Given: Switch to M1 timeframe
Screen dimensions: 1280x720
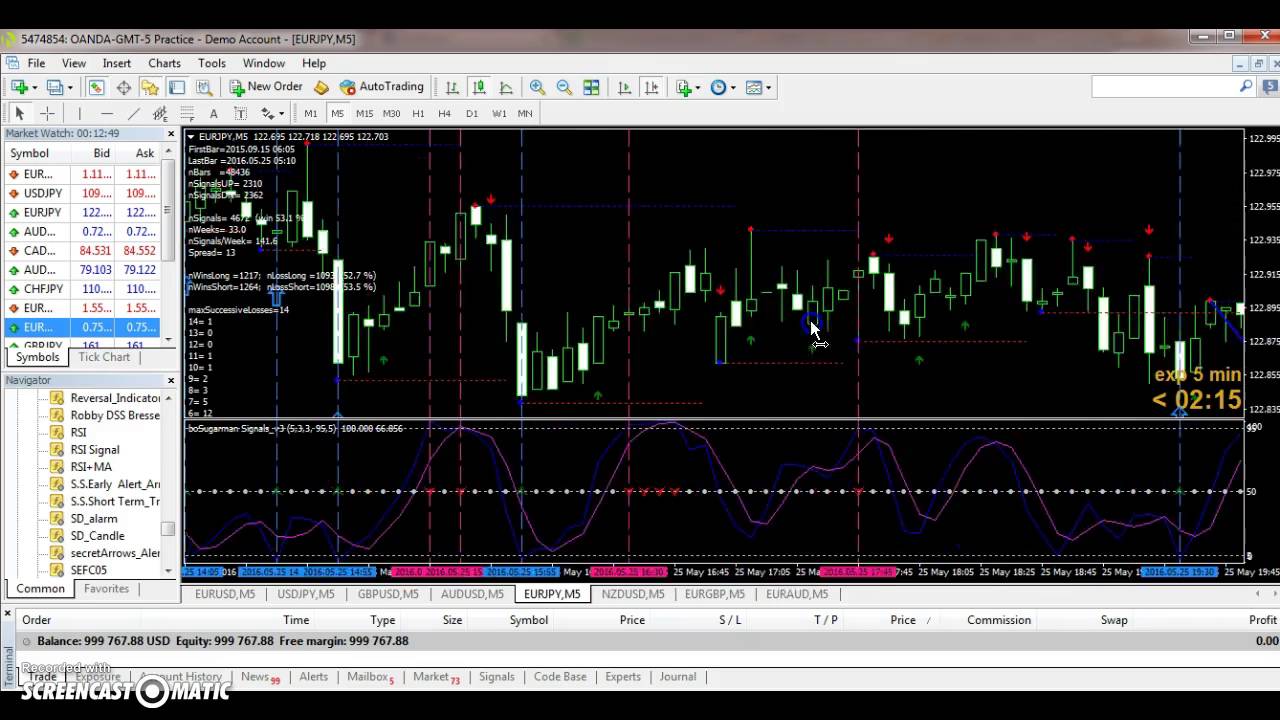Looking at the screenshot, I should pos(311,113).
